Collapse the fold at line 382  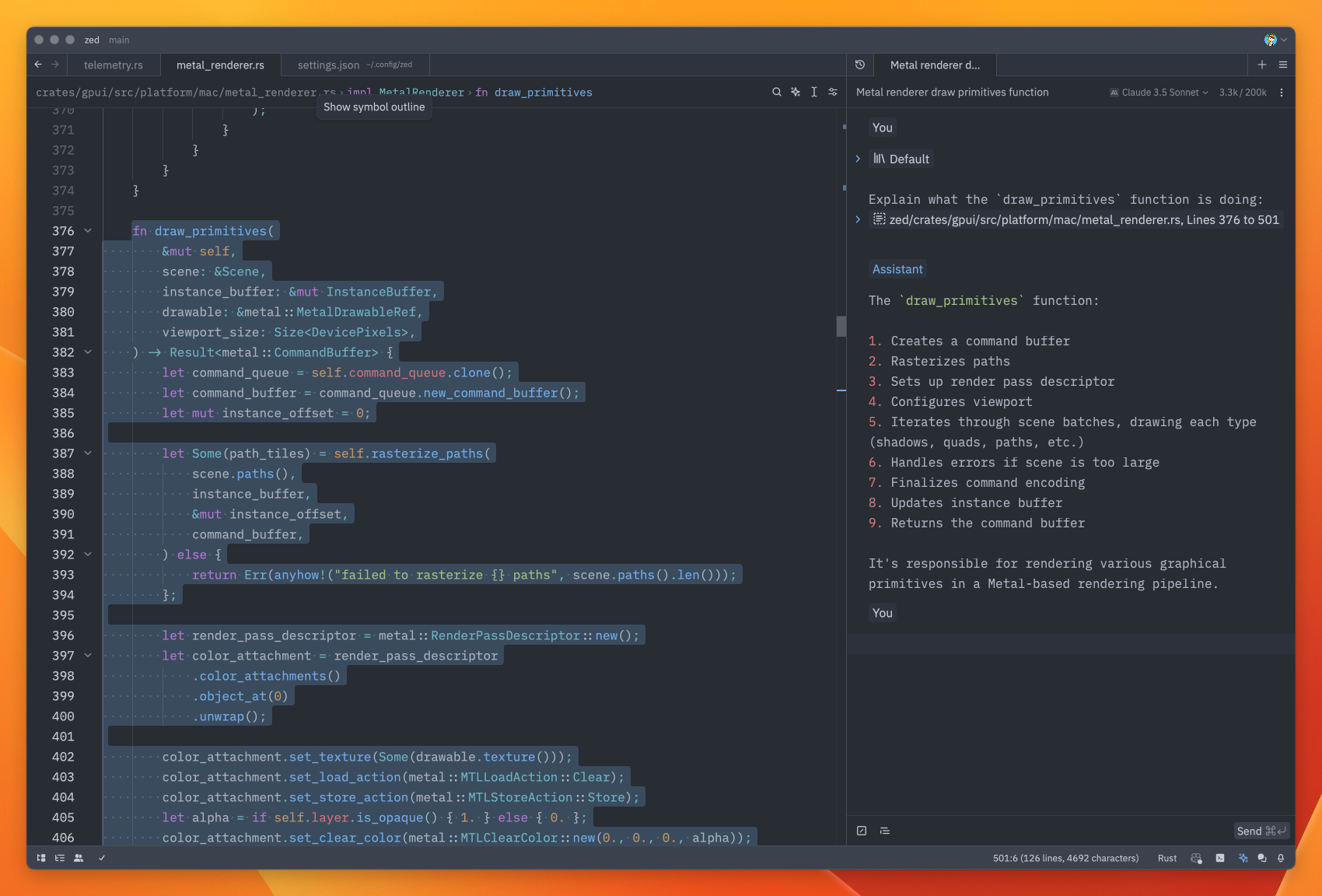88,352
